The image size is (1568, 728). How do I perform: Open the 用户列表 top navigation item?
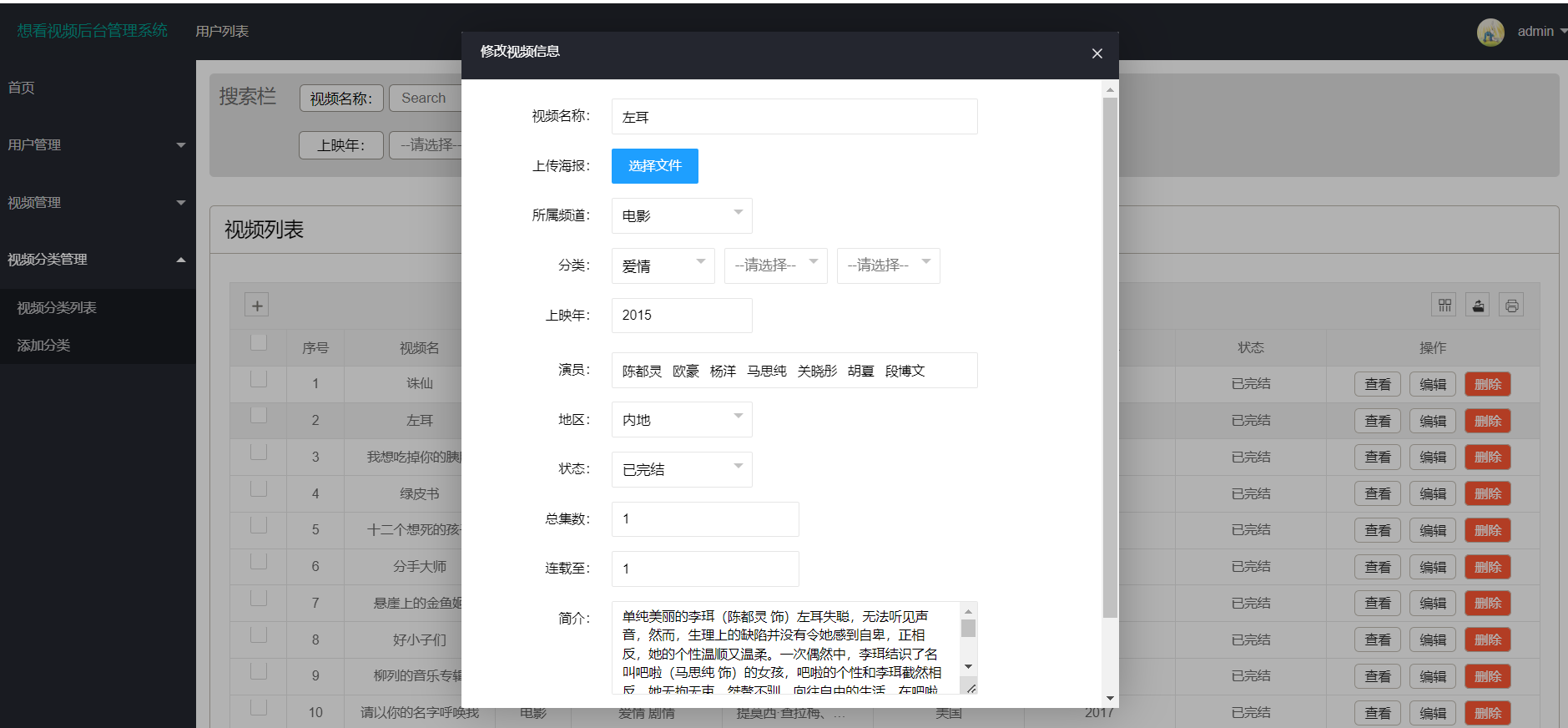point(222,31)
